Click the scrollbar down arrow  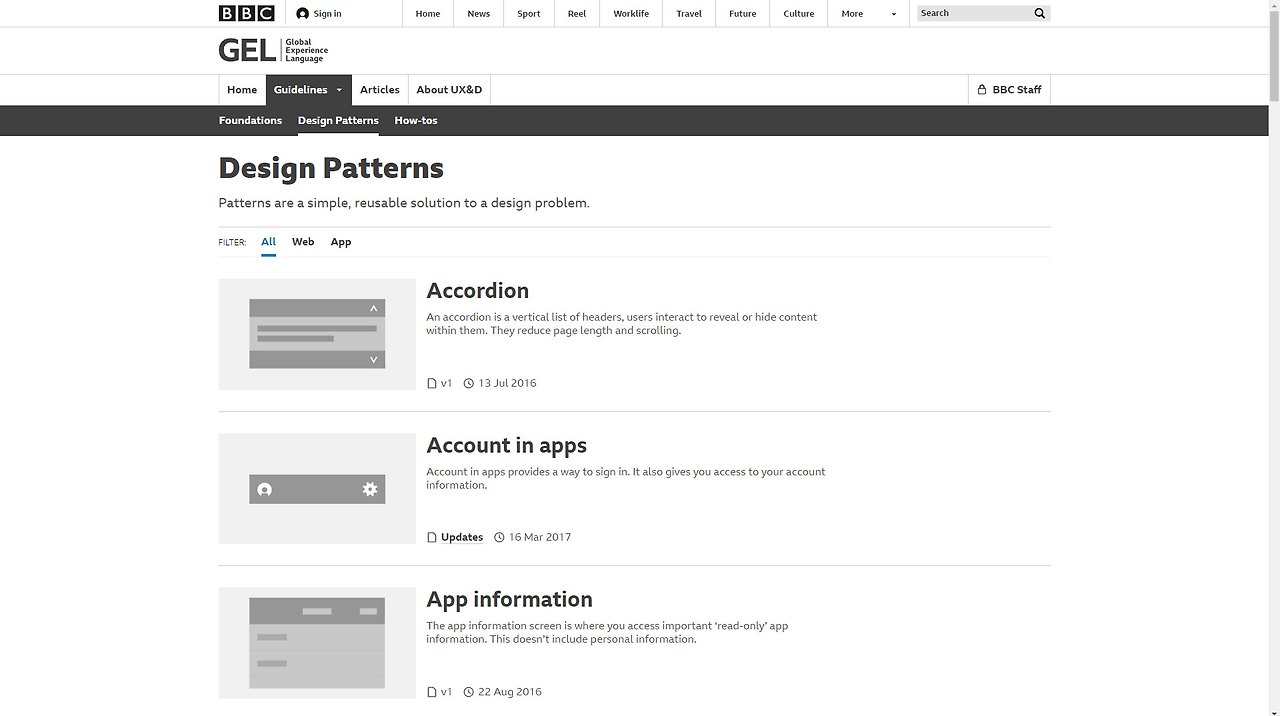(x=1274, y=709)
